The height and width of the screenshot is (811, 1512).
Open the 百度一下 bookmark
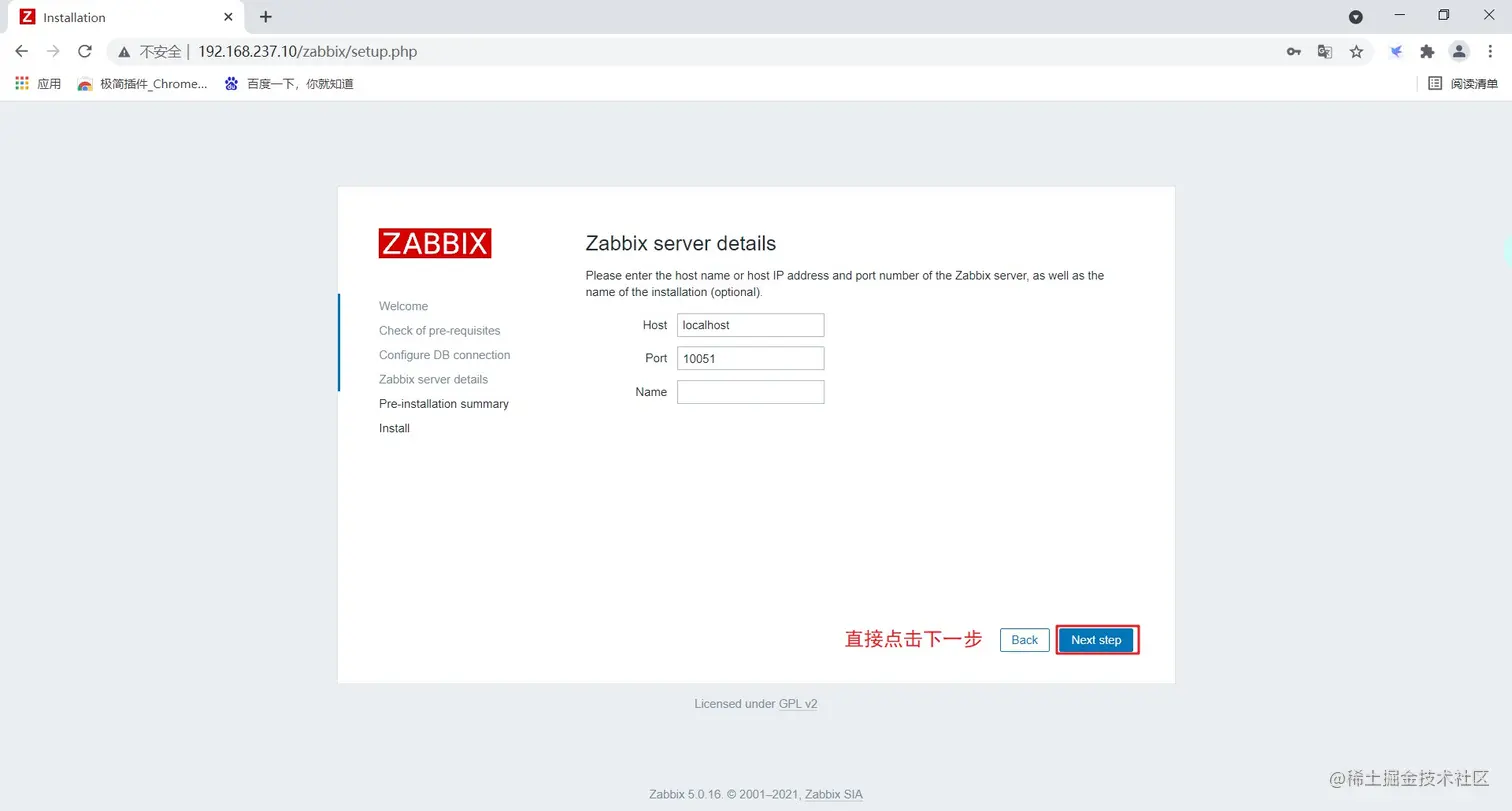[289, 84]
